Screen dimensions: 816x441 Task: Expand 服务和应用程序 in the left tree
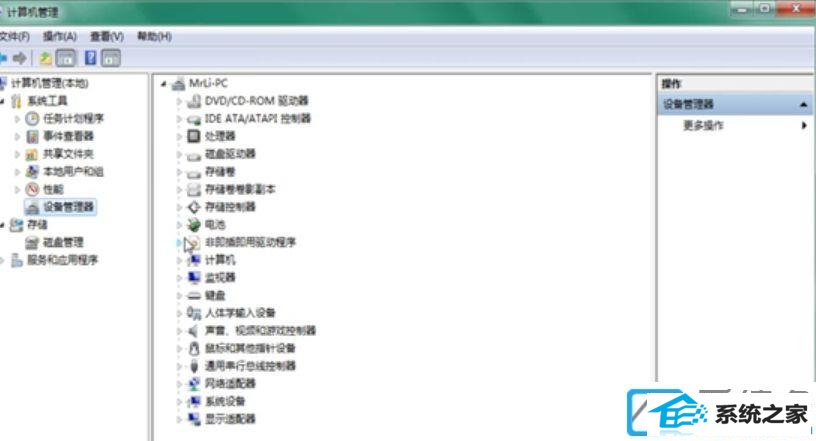pos(2,260)
